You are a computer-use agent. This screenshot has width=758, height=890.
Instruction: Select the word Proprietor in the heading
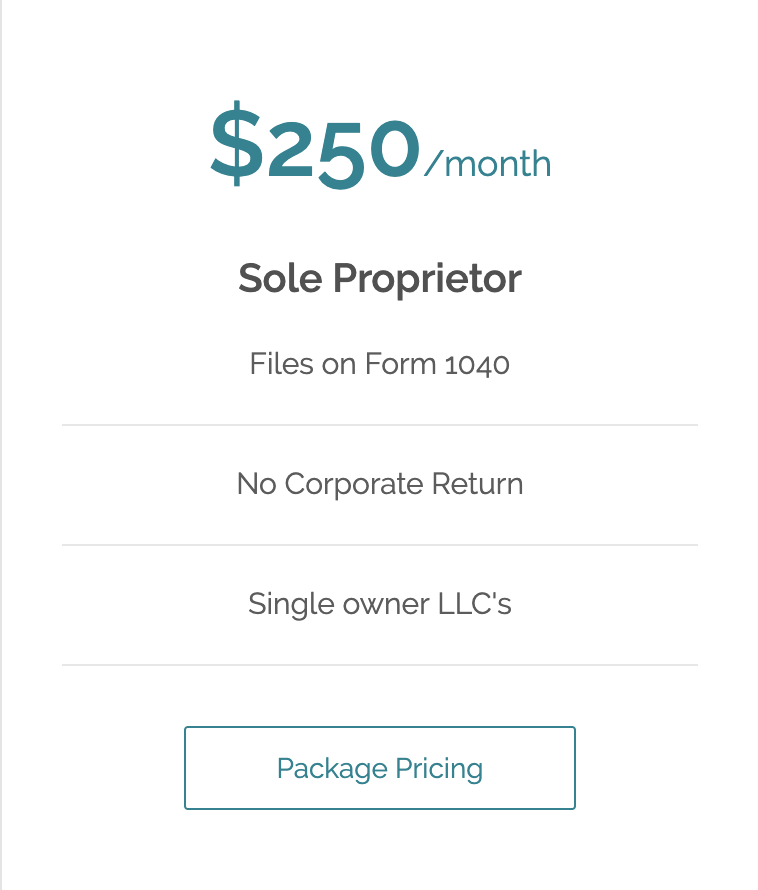[x=427, y=279]
